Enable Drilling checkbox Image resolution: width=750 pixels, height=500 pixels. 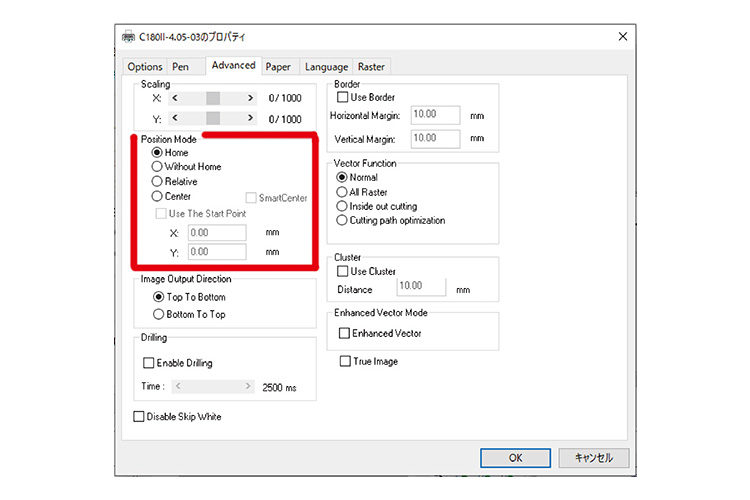[150, 363]
